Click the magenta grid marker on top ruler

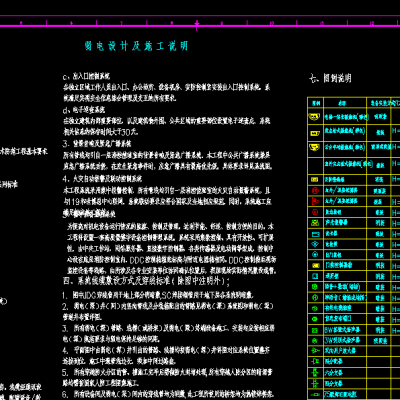197,24
